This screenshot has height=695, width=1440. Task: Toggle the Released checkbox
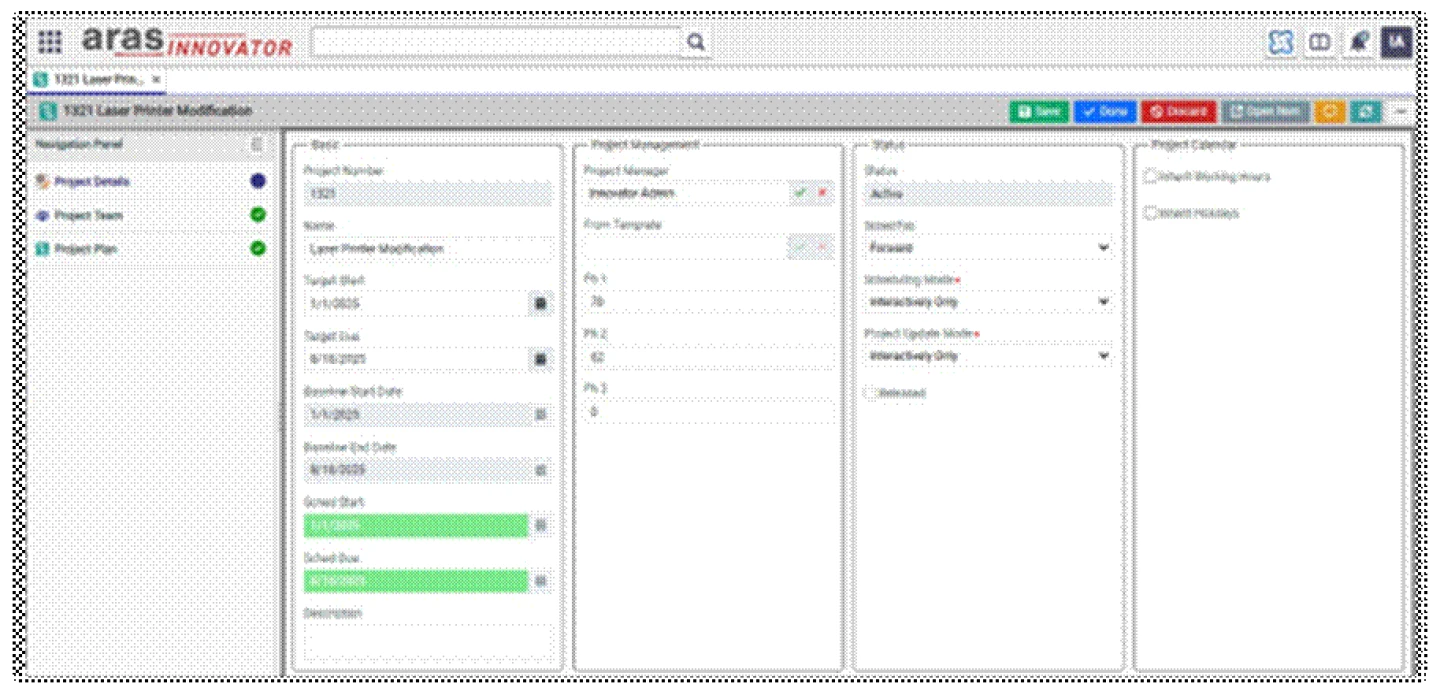click(872, 393)
